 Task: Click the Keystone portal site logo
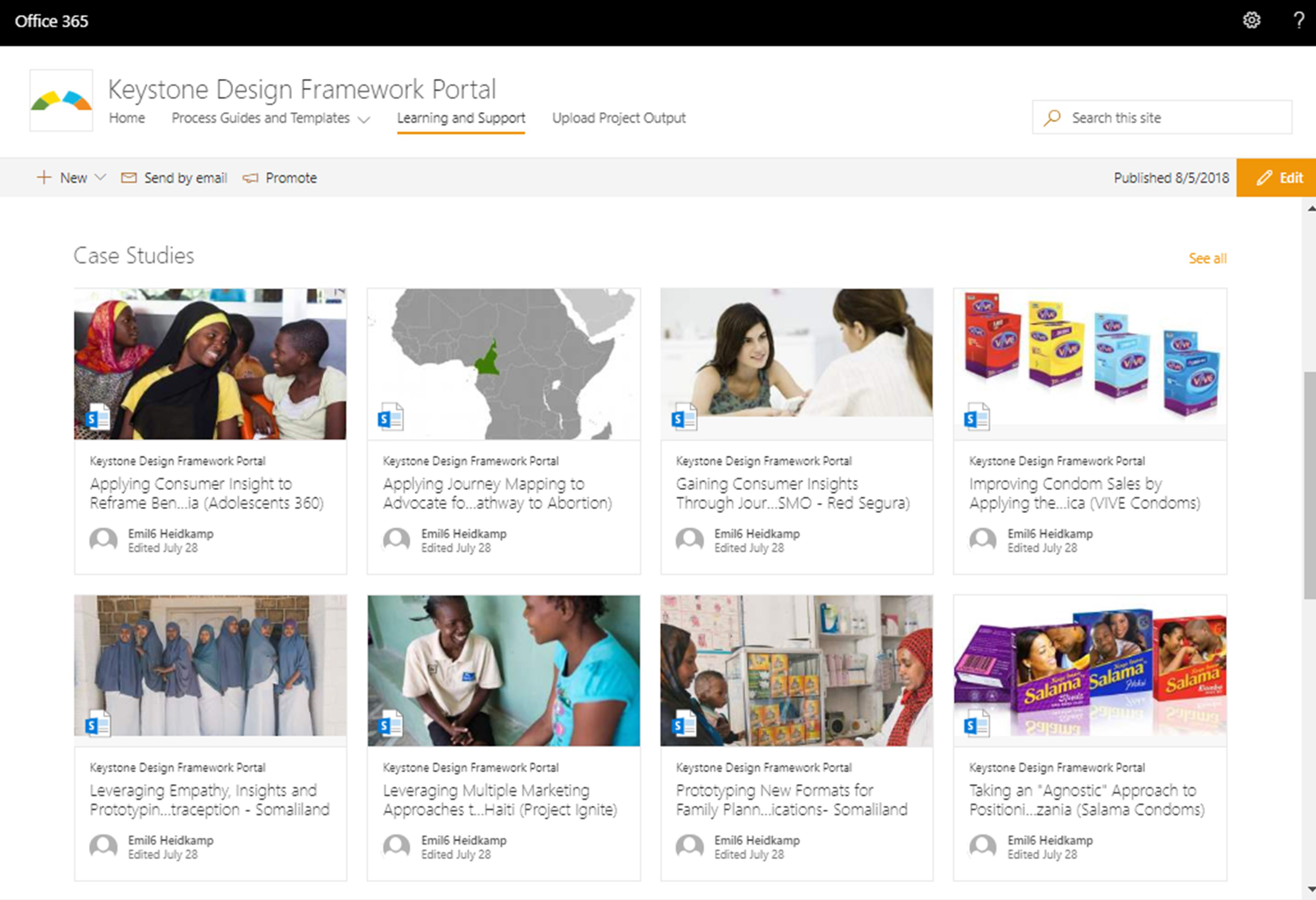coord(61,101)
